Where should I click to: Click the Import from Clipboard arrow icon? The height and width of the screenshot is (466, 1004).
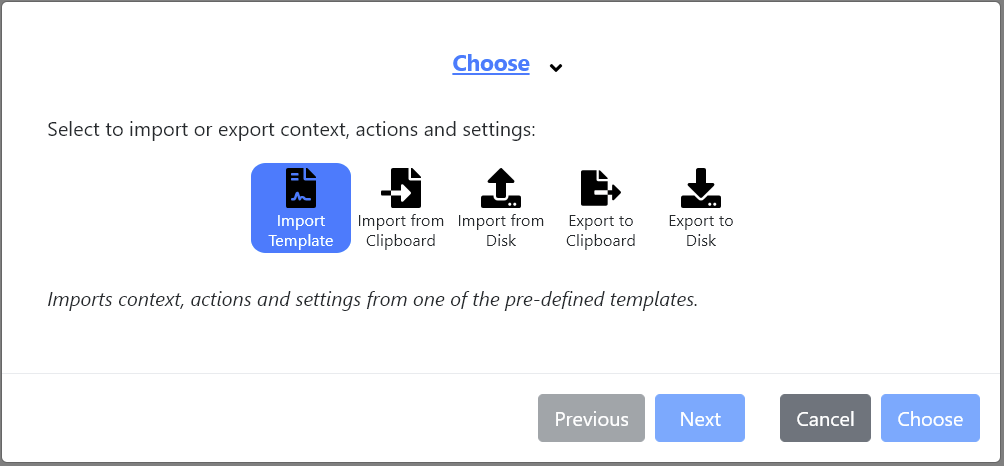pos(401,188)
